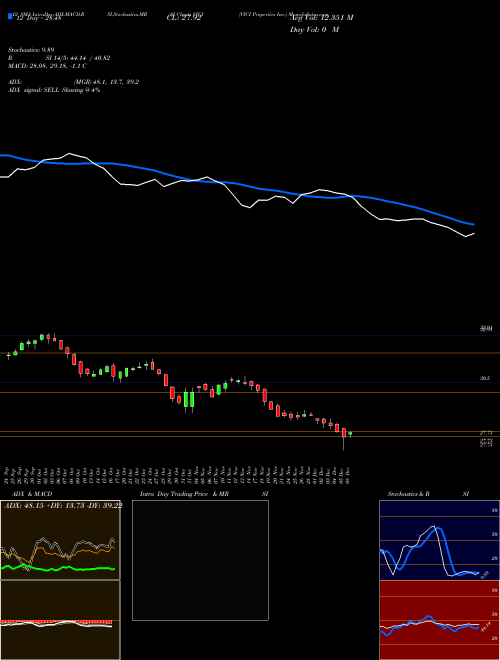The height and width of the screenshot is (660, 500).
Task: Click the '9.89' stochastics end value label
Action: tap(484, 574)
